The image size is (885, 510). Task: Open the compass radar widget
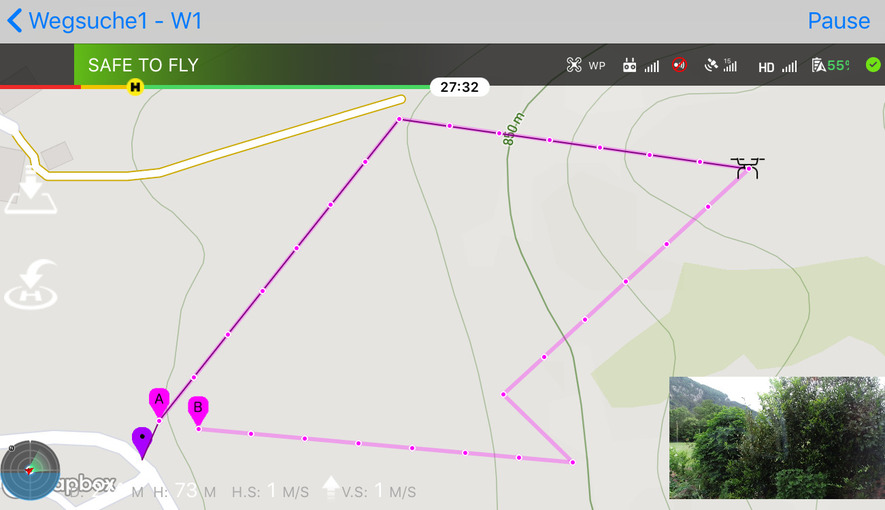(x=29, y=470)
